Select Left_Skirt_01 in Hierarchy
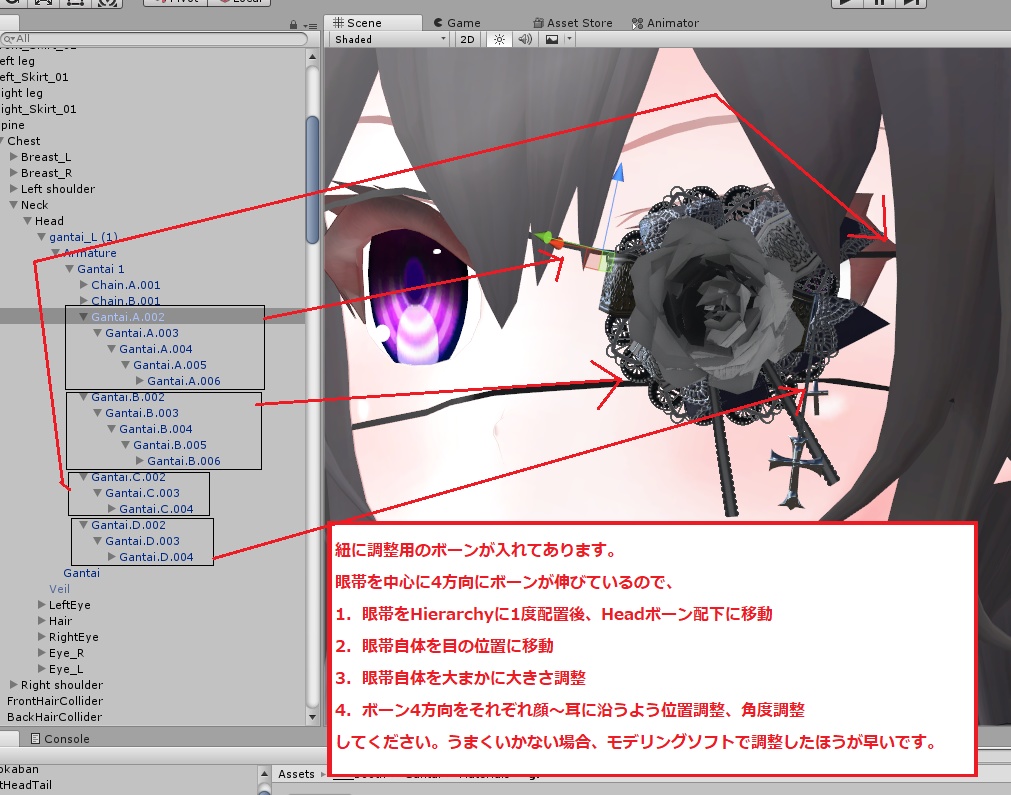This screenshot has height=795, width=1011. click(x=34, y=77)
